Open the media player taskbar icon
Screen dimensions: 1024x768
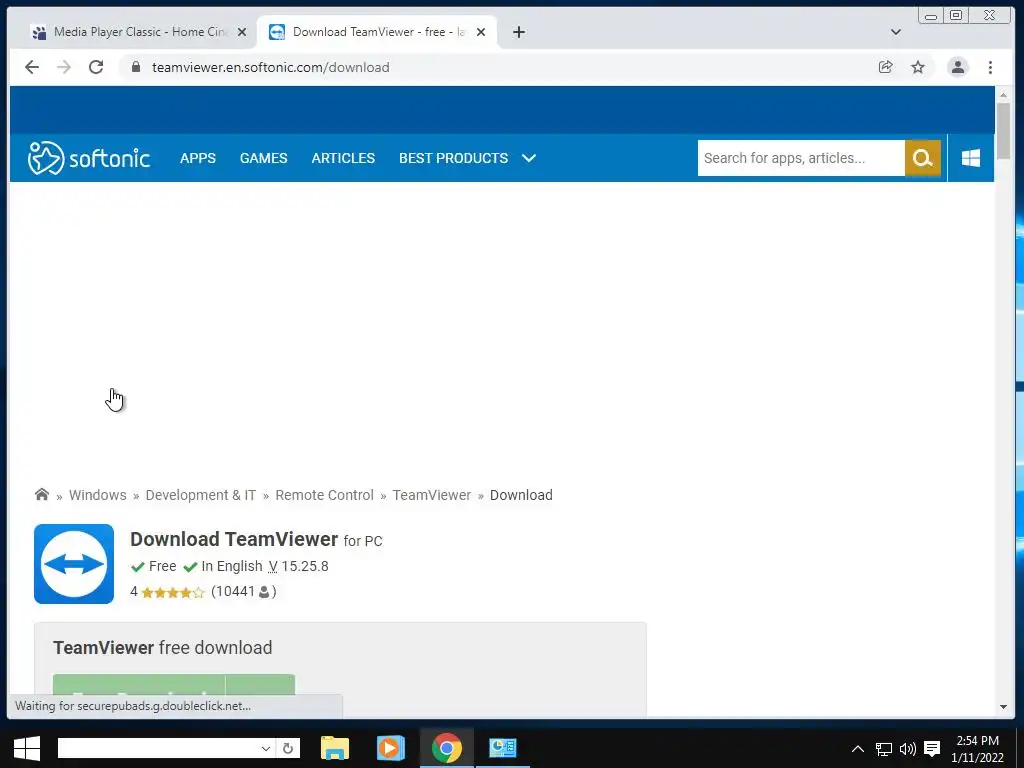[x=391, y=748]
